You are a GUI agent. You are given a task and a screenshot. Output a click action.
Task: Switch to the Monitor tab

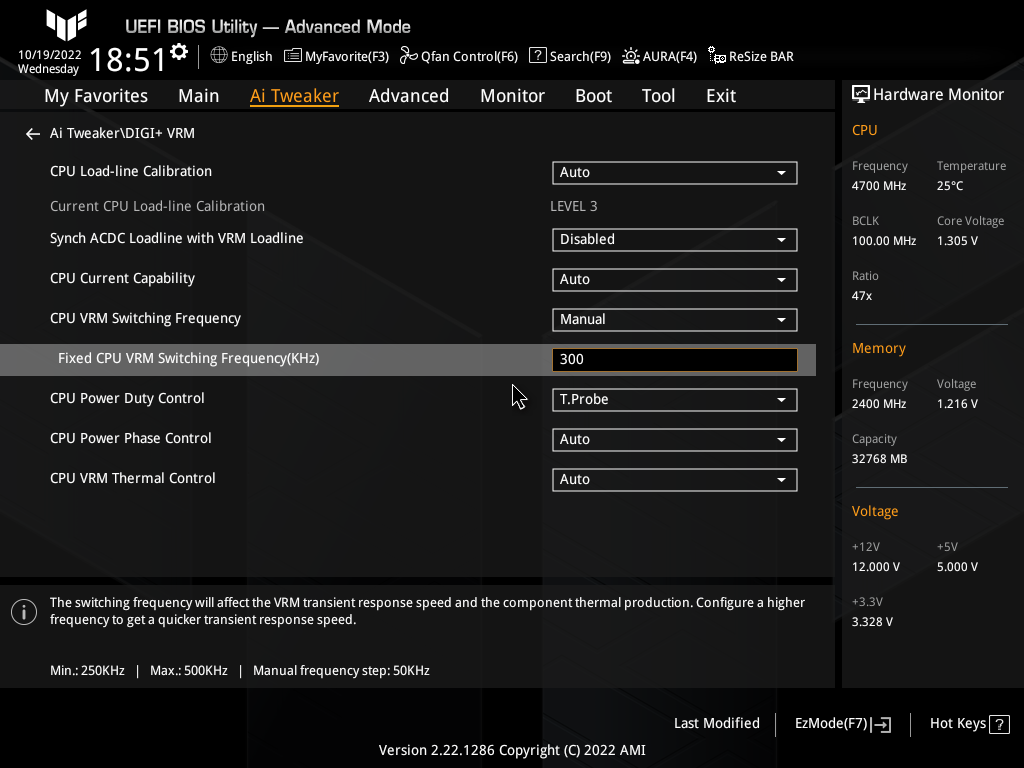512,95
